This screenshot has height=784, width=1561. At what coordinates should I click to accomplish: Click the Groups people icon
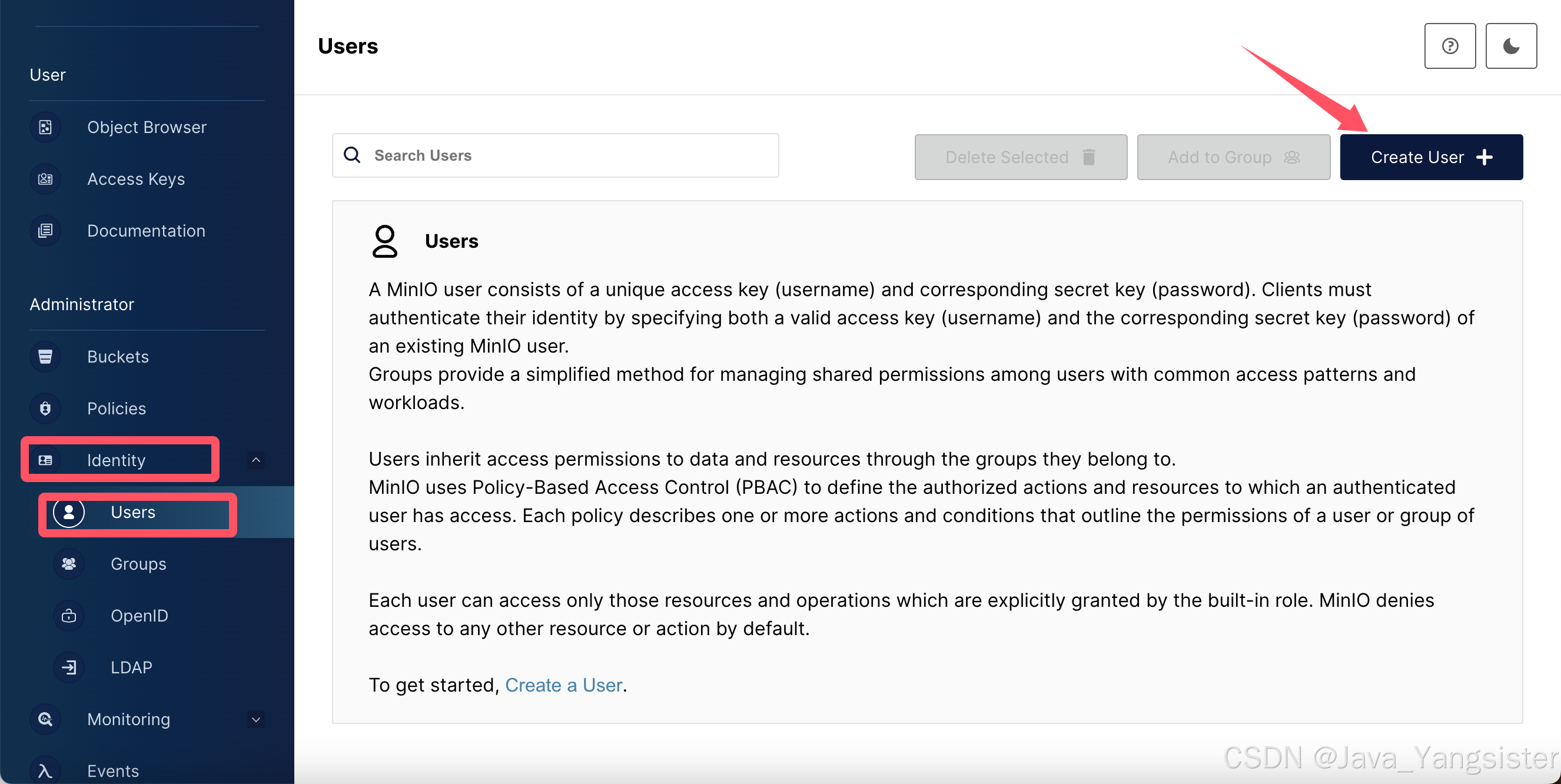(69, 563)
